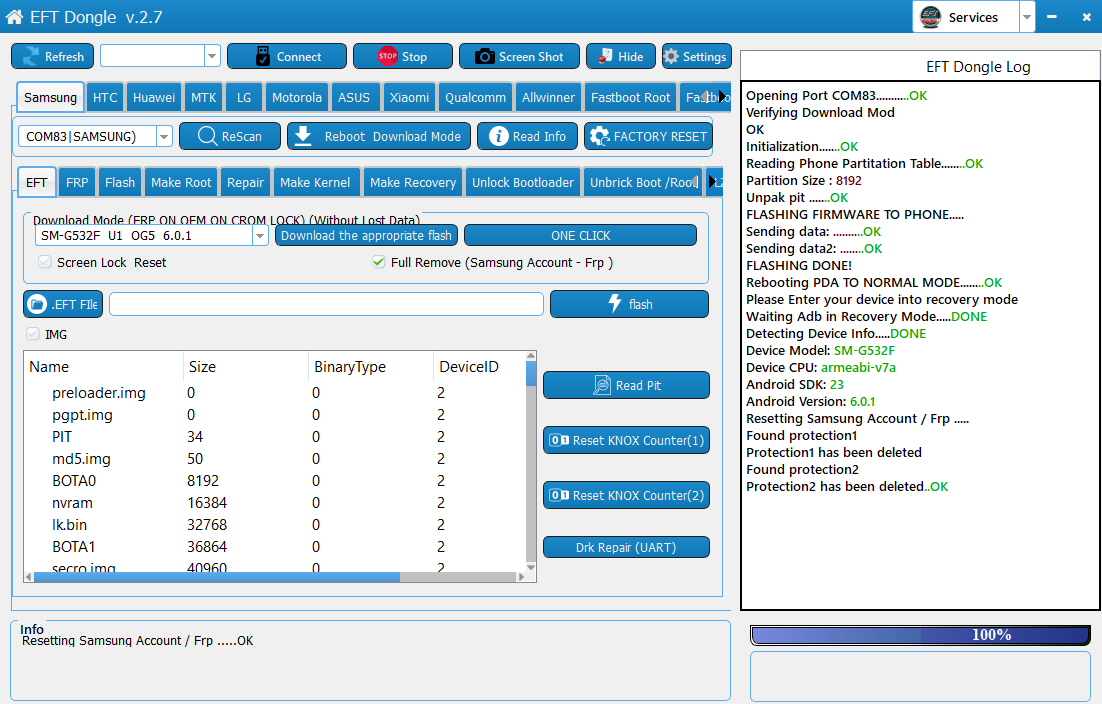
Task: Click the info icon on Read Info
Action: (x=498, y=136)
